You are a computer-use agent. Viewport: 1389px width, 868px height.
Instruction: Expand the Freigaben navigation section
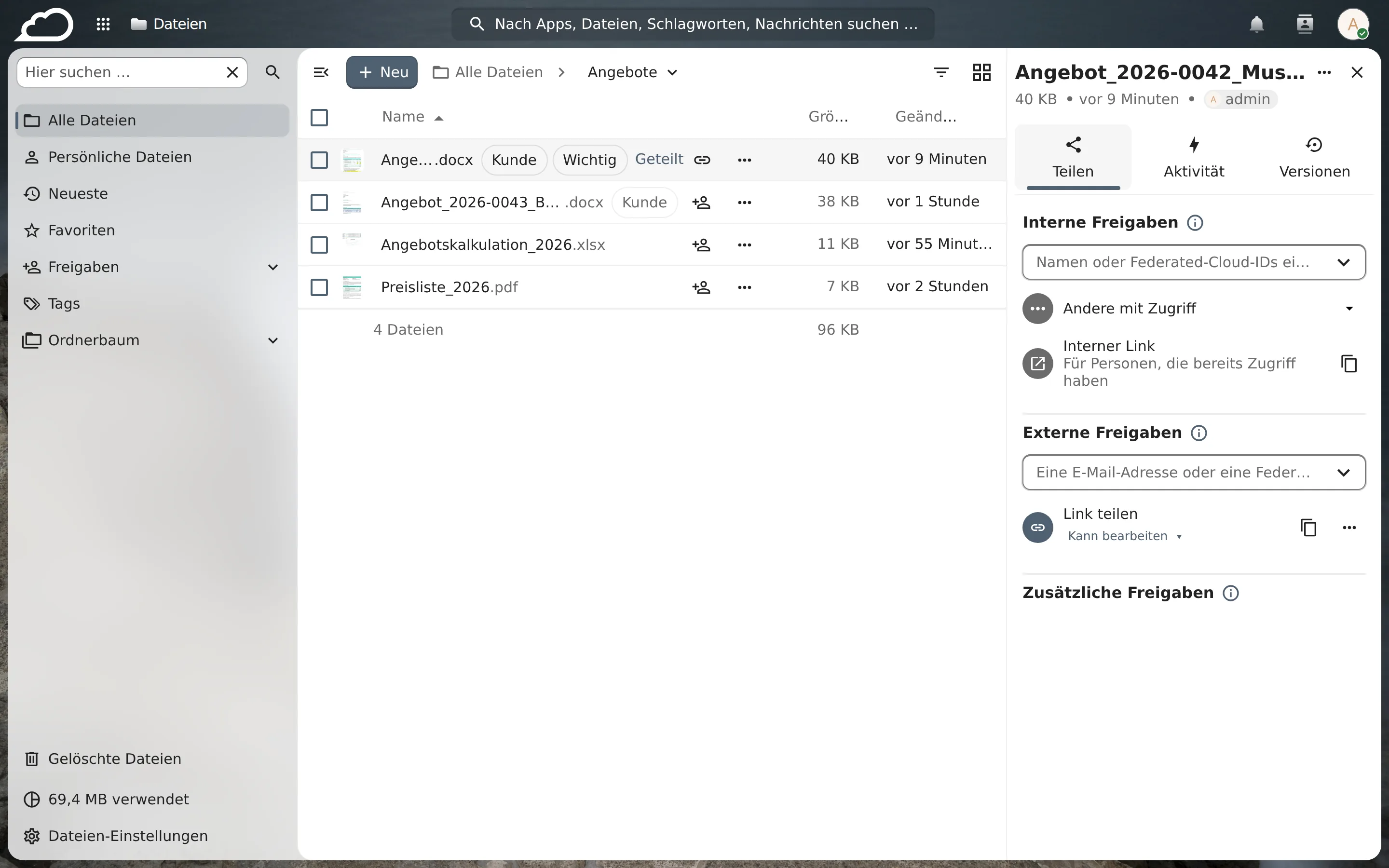tap(273, 267)
